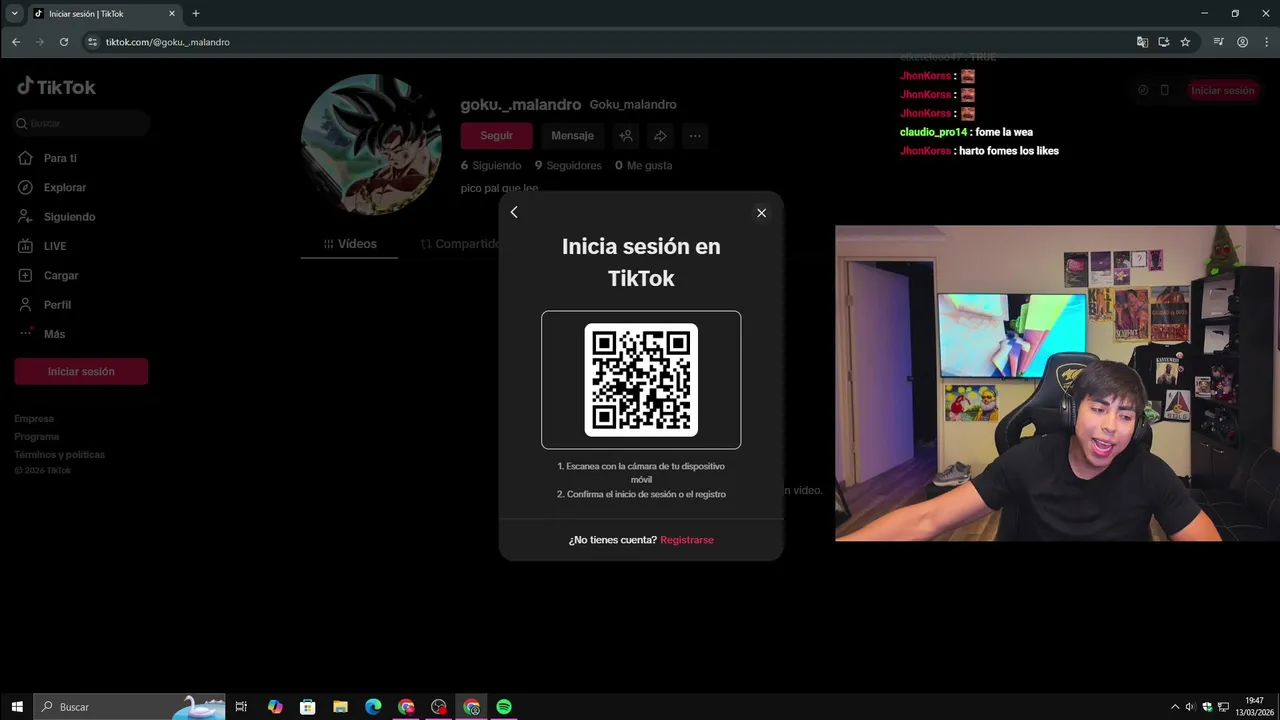
Task: Open Spotify from taskbar
Action: pos(504,707)
